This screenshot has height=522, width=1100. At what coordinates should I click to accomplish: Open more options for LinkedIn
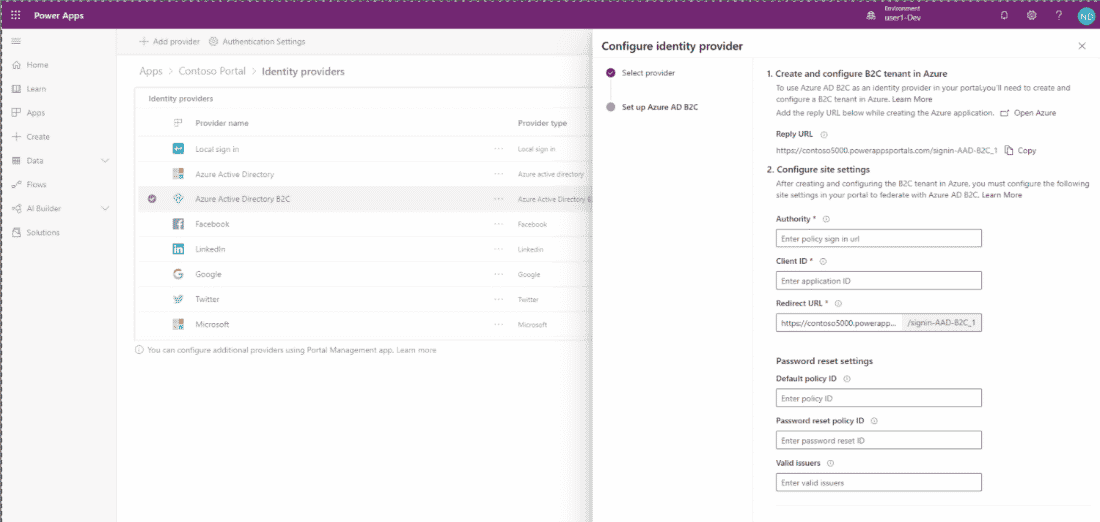(498, 249)
